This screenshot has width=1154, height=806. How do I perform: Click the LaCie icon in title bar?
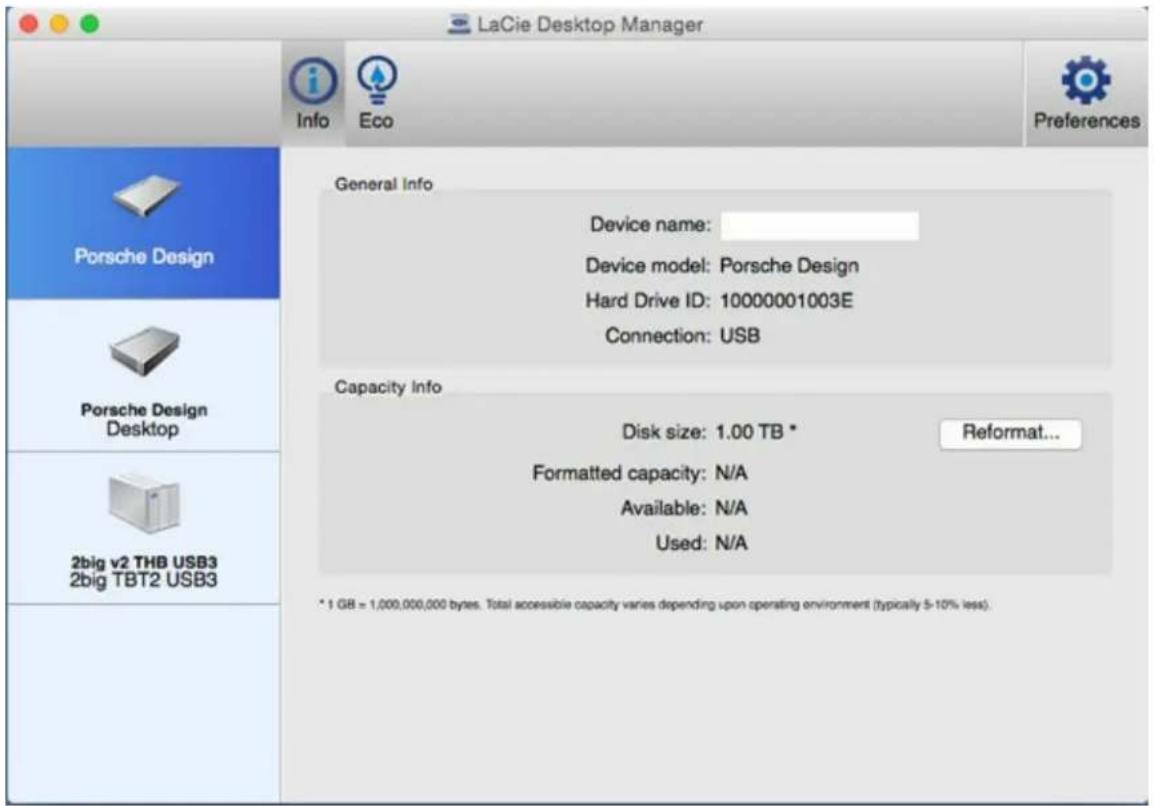pyautogui.click(x=459, y=24)
